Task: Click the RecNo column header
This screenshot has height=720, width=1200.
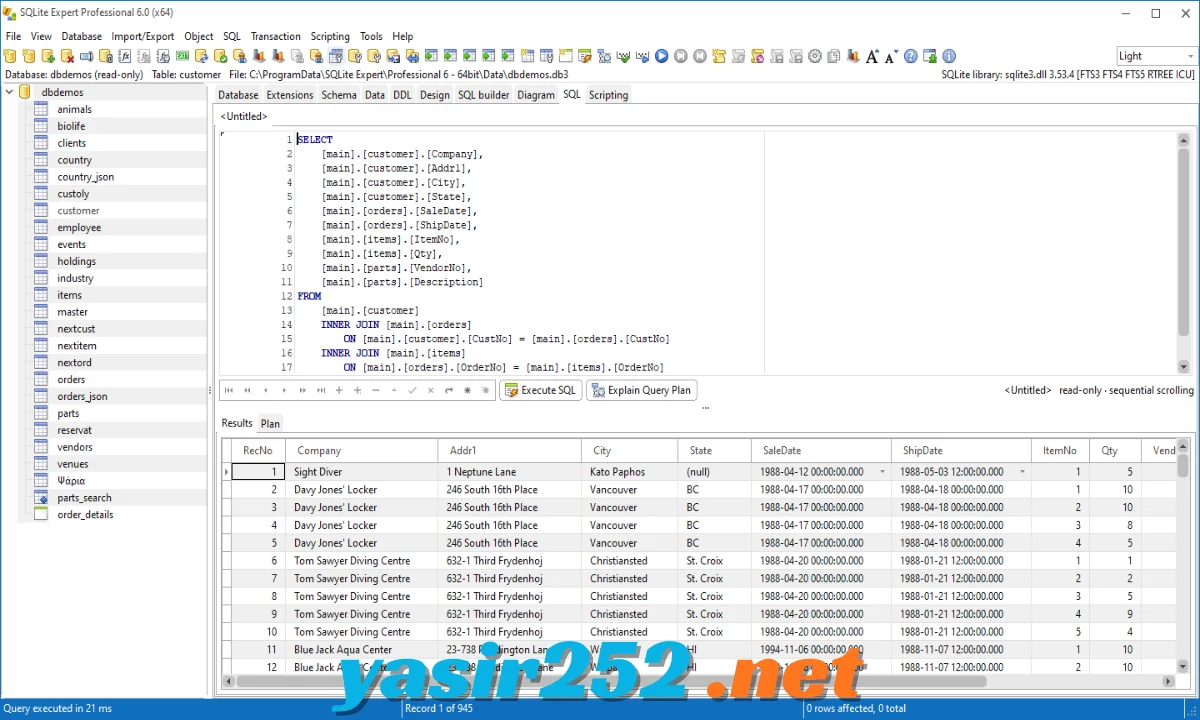Action: [x=258, y=451]
